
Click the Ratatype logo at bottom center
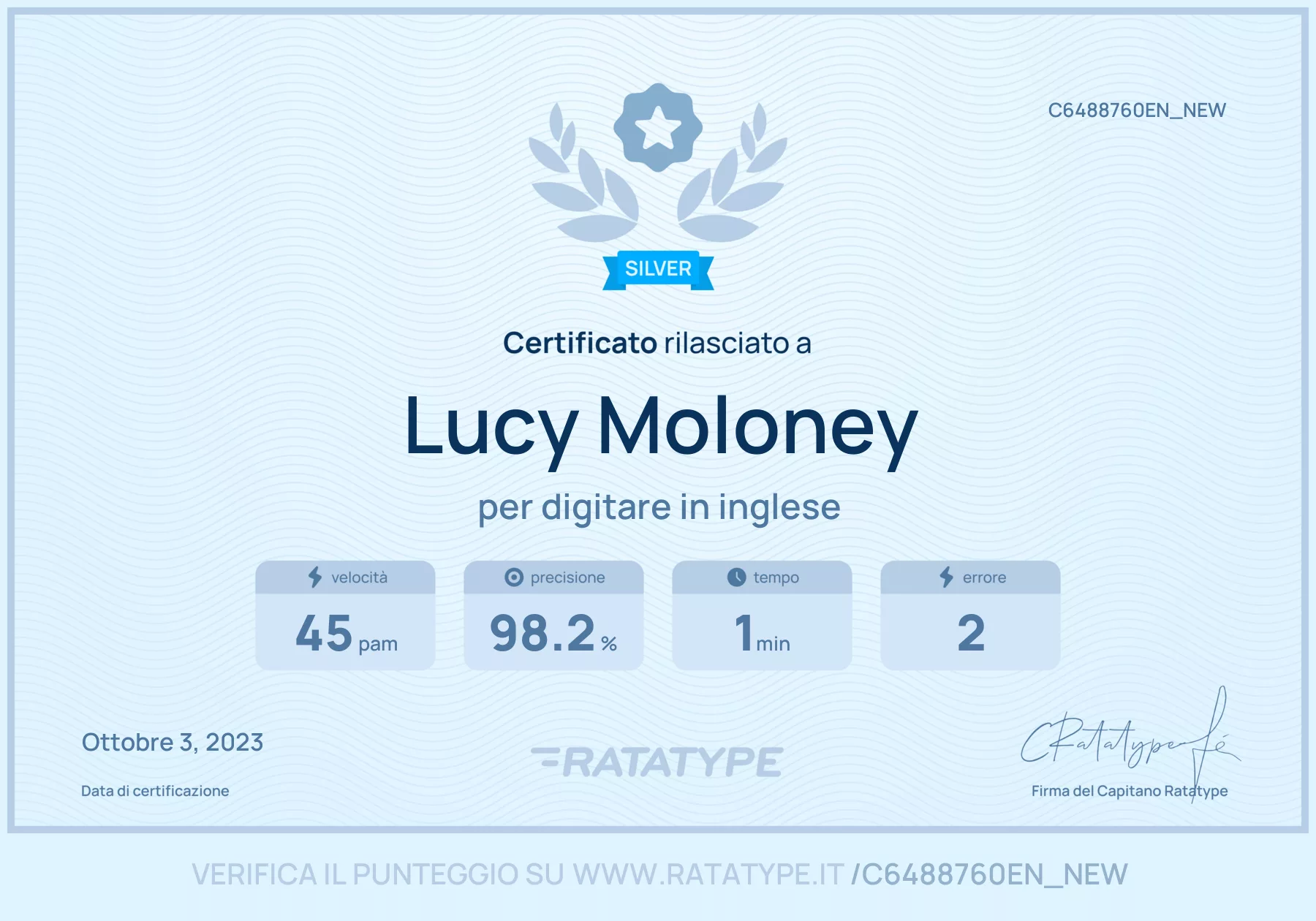pyautogui.click(x=657, y=762)
